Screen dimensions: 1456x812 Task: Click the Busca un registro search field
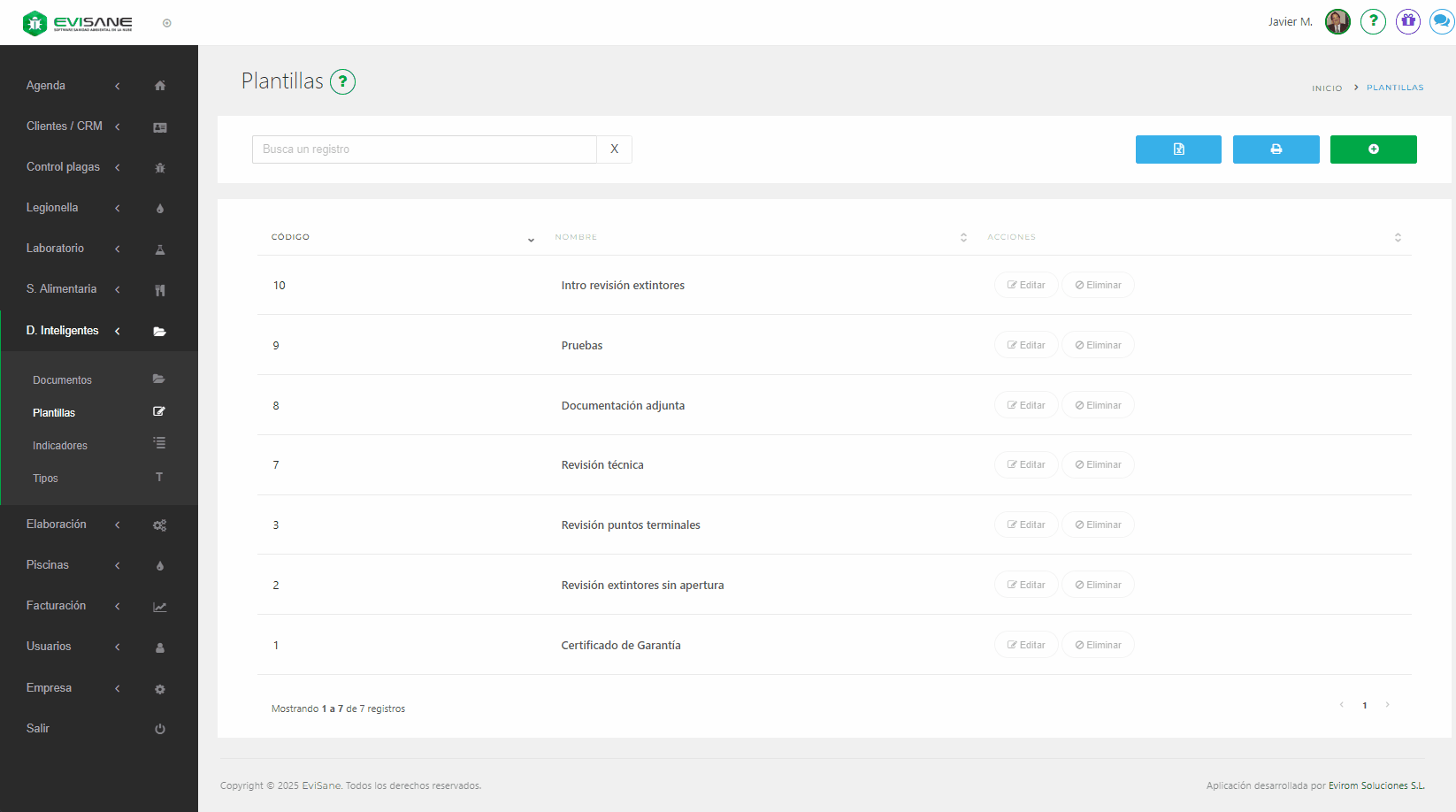click(x=425, y=149)
